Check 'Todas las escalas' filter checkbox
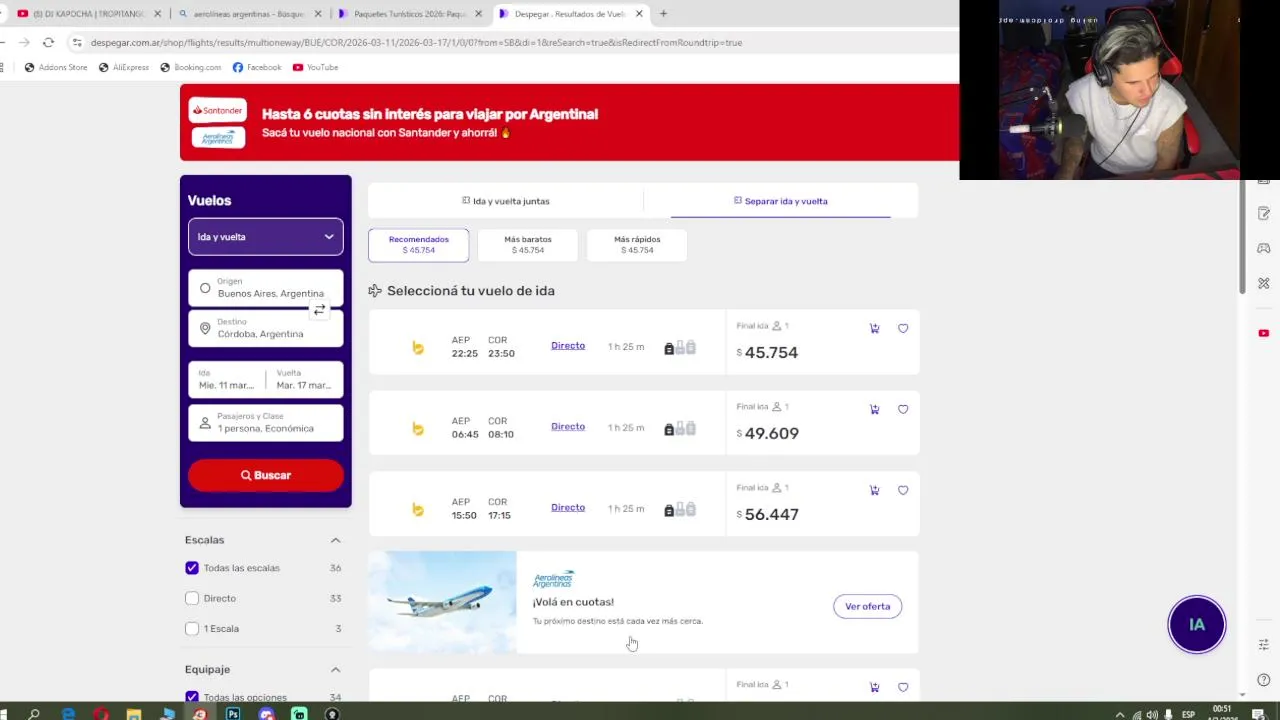The height and width of the screenshot is (720, 1280). click(192, 568)
